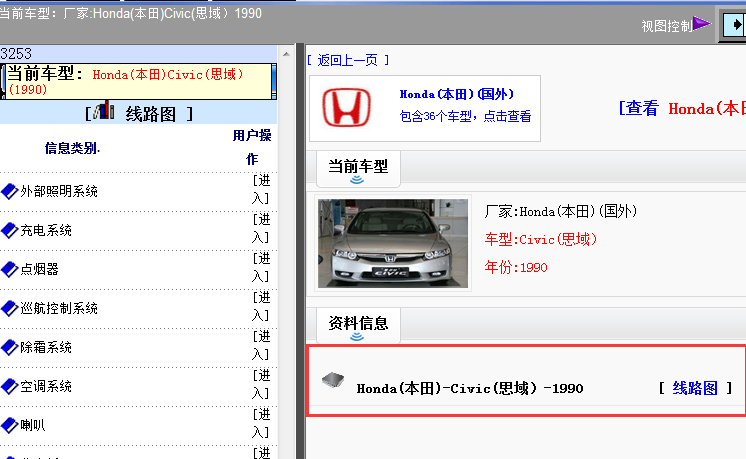Click 返回上一页 link
The height and width of the screenshot is (459, 746).
348,60
